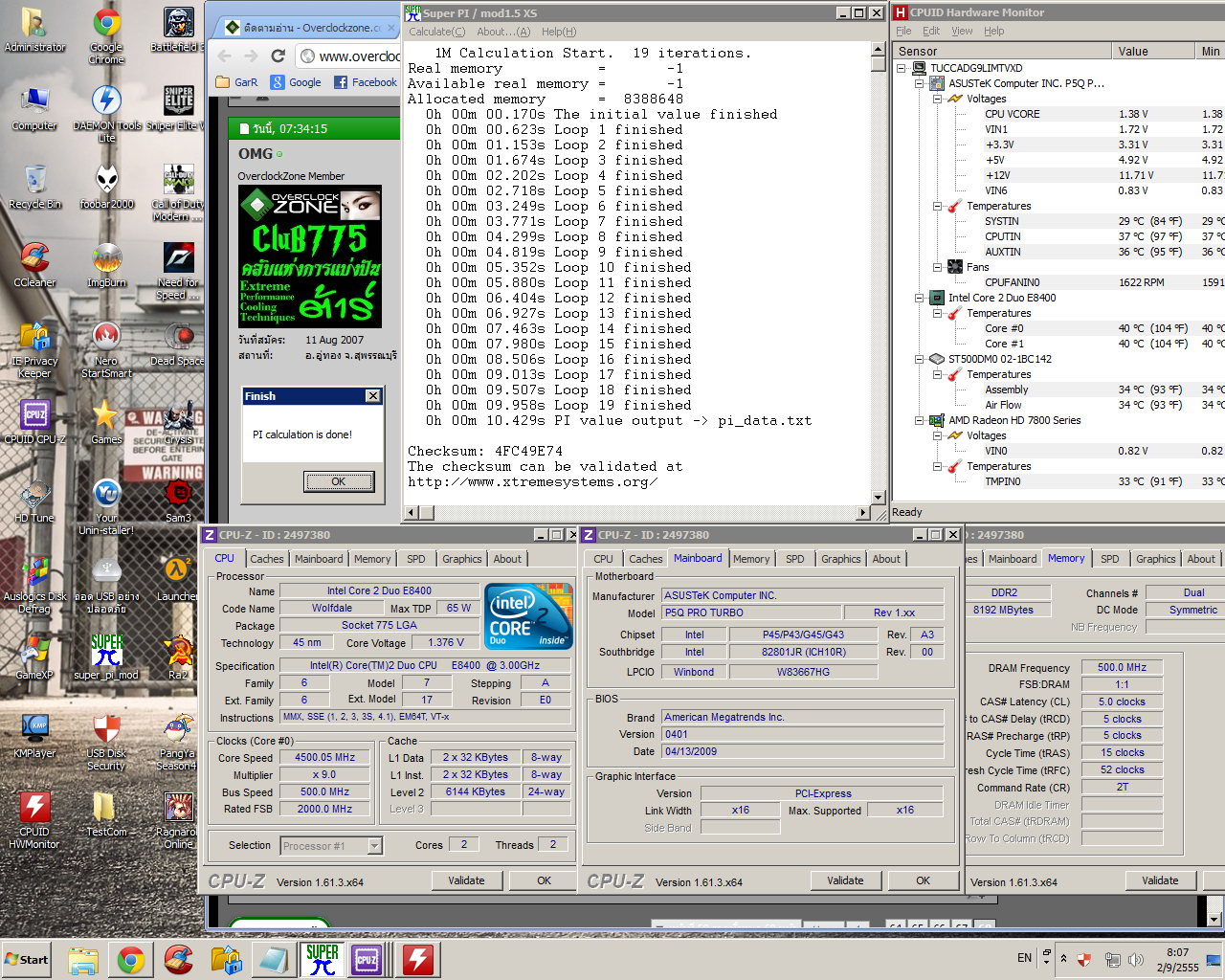Open the Calculate menu in Super PI
This screenshot has width=1225, height=980.
(x=436, y=32)
